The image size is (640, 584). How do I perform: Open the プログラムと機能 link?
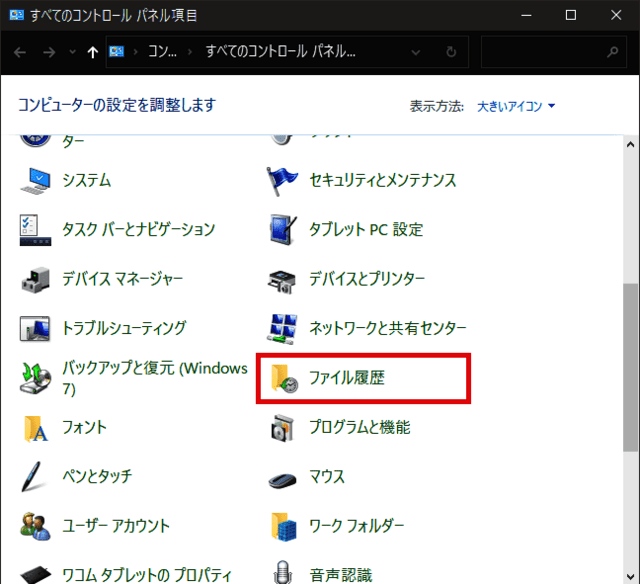pyautogui.click(x=359, y=428)
